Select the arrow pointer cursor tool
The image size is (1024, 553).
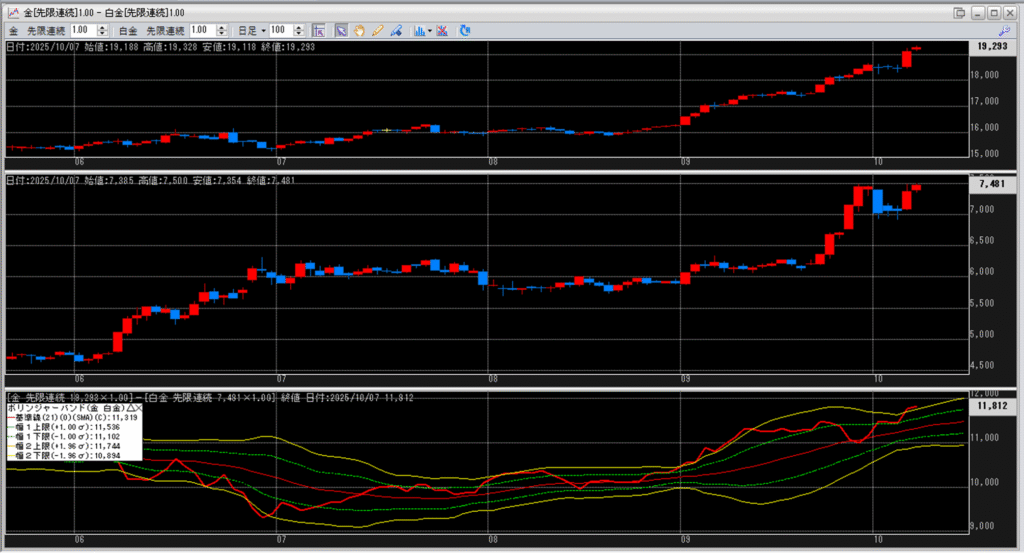click(x=340, y=31)
